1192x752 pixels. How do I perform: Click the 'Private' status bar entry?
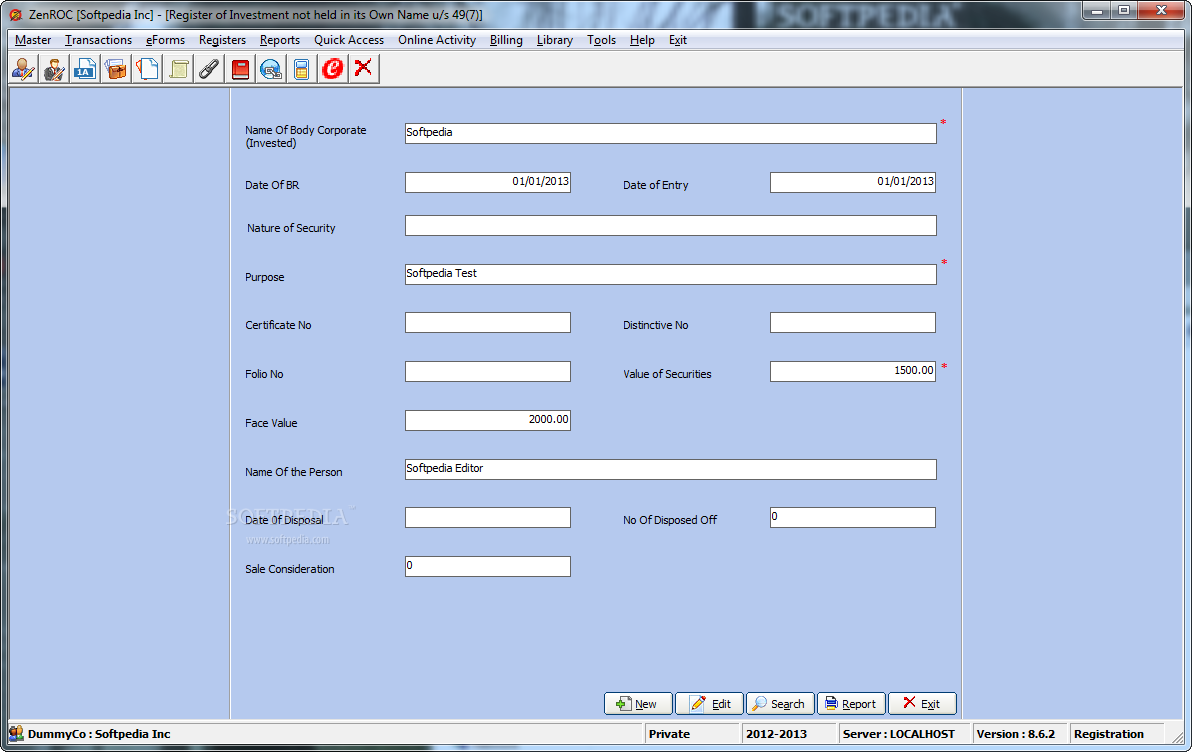pos(669,734)
